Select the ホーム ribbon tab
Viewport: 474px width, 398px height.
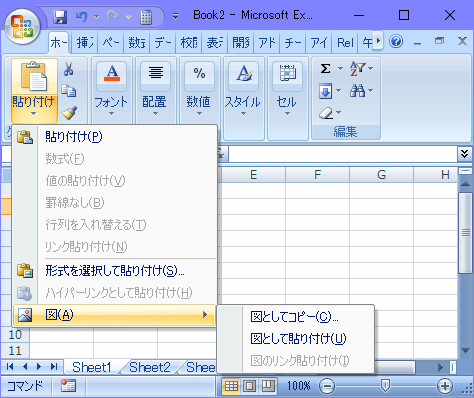point(59,43)
